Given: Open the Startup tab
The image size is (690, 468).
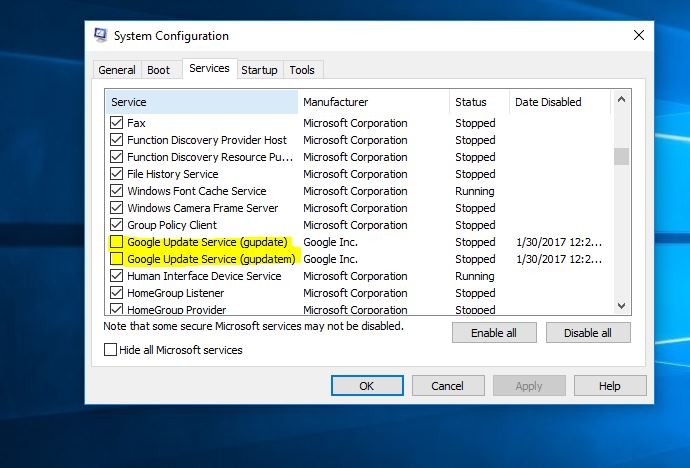Looking at the screenshot, I should 259,70.
